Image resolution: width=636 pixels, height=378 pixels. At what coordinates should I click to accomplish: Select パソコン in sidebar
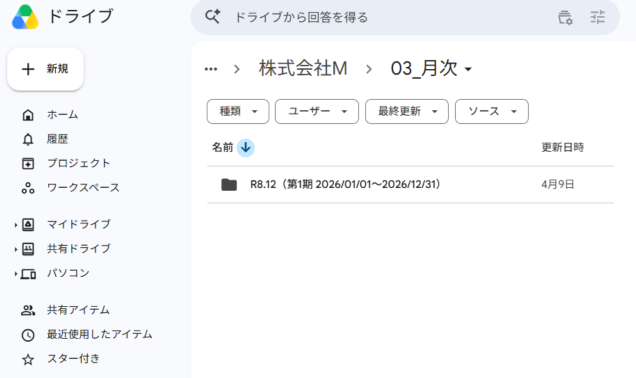click(68, 273)
